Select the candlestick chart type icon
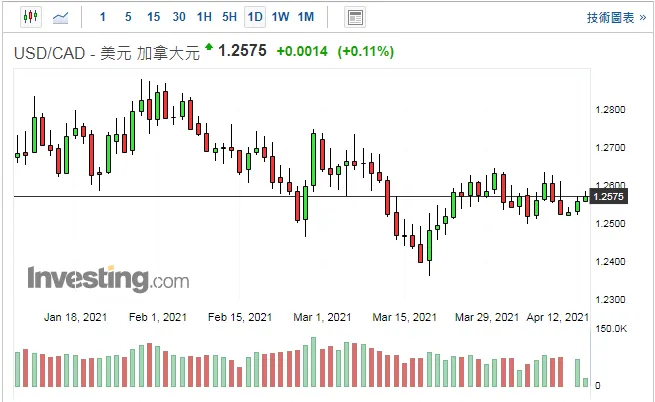The height and width of the screenshot is (402, 655). click(x=31, y=17)
